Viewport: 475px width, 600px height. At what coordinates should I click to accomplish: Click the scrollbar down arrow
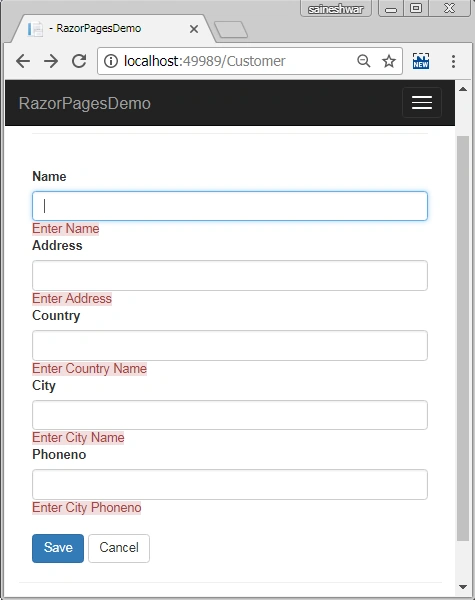coord(463,587)
